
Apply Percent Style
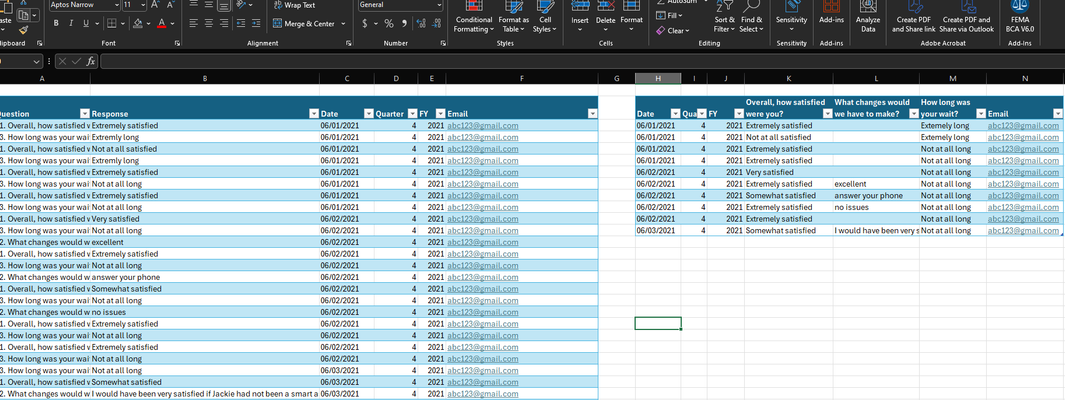pos(389,23)
